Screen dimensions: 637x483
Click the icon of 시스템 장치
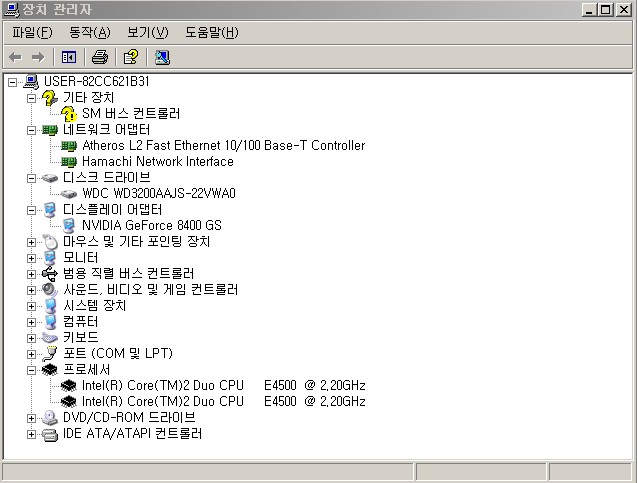50,306
